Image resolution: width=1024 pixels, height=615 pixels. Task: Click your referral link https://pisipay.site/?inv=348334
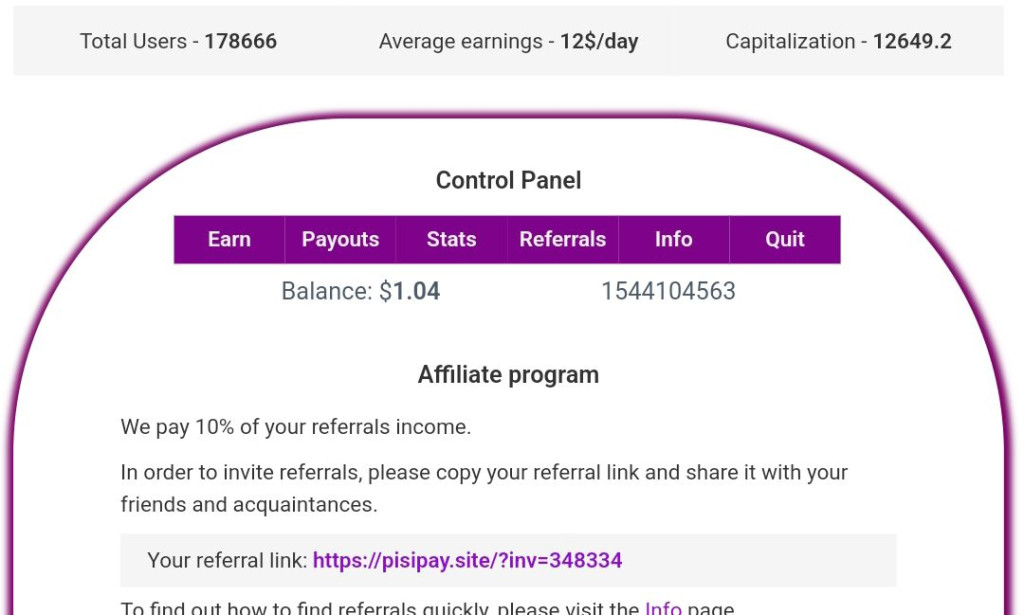click(466, 560)
